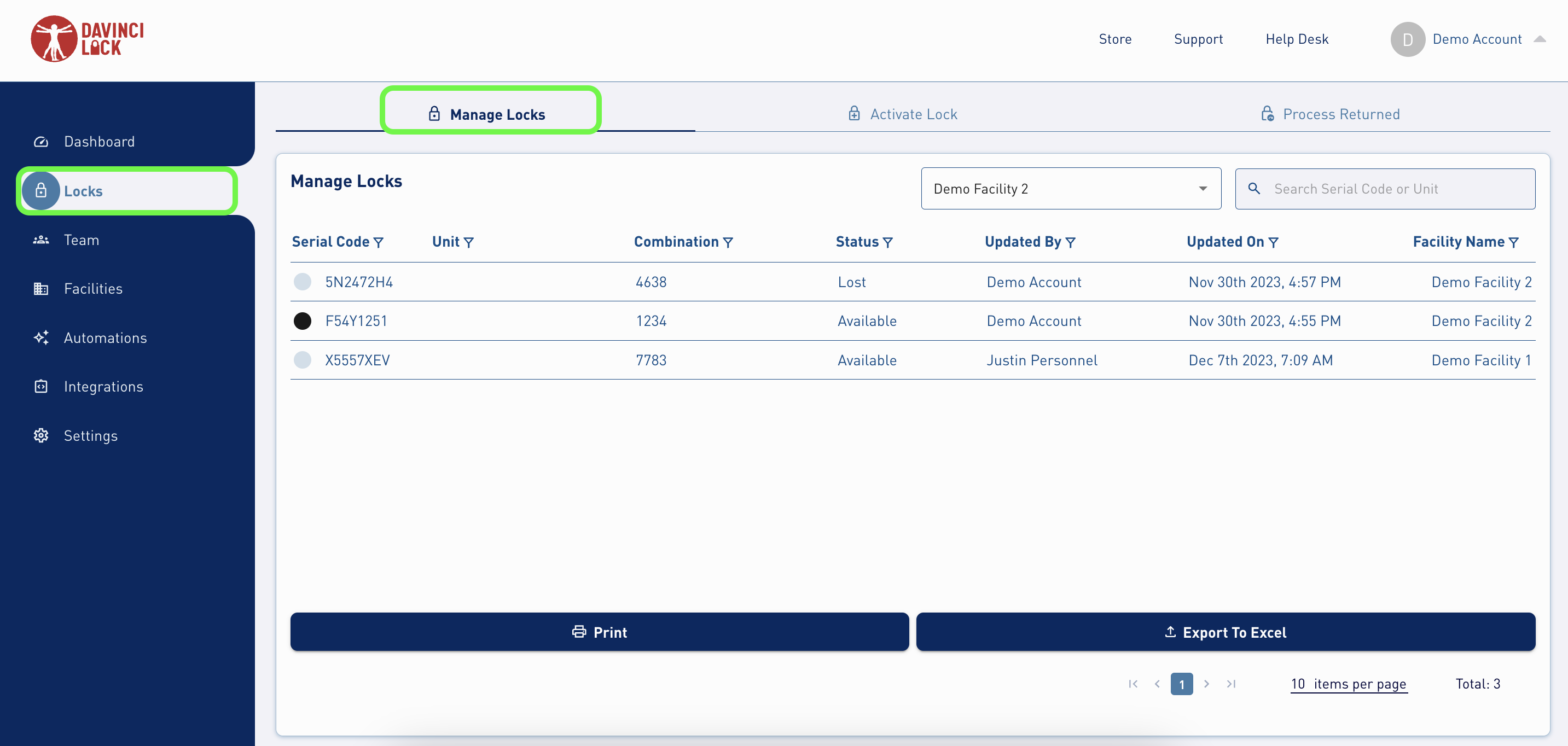
Task: Deselect the radio for lock F54Y1251
Action: 302,320
